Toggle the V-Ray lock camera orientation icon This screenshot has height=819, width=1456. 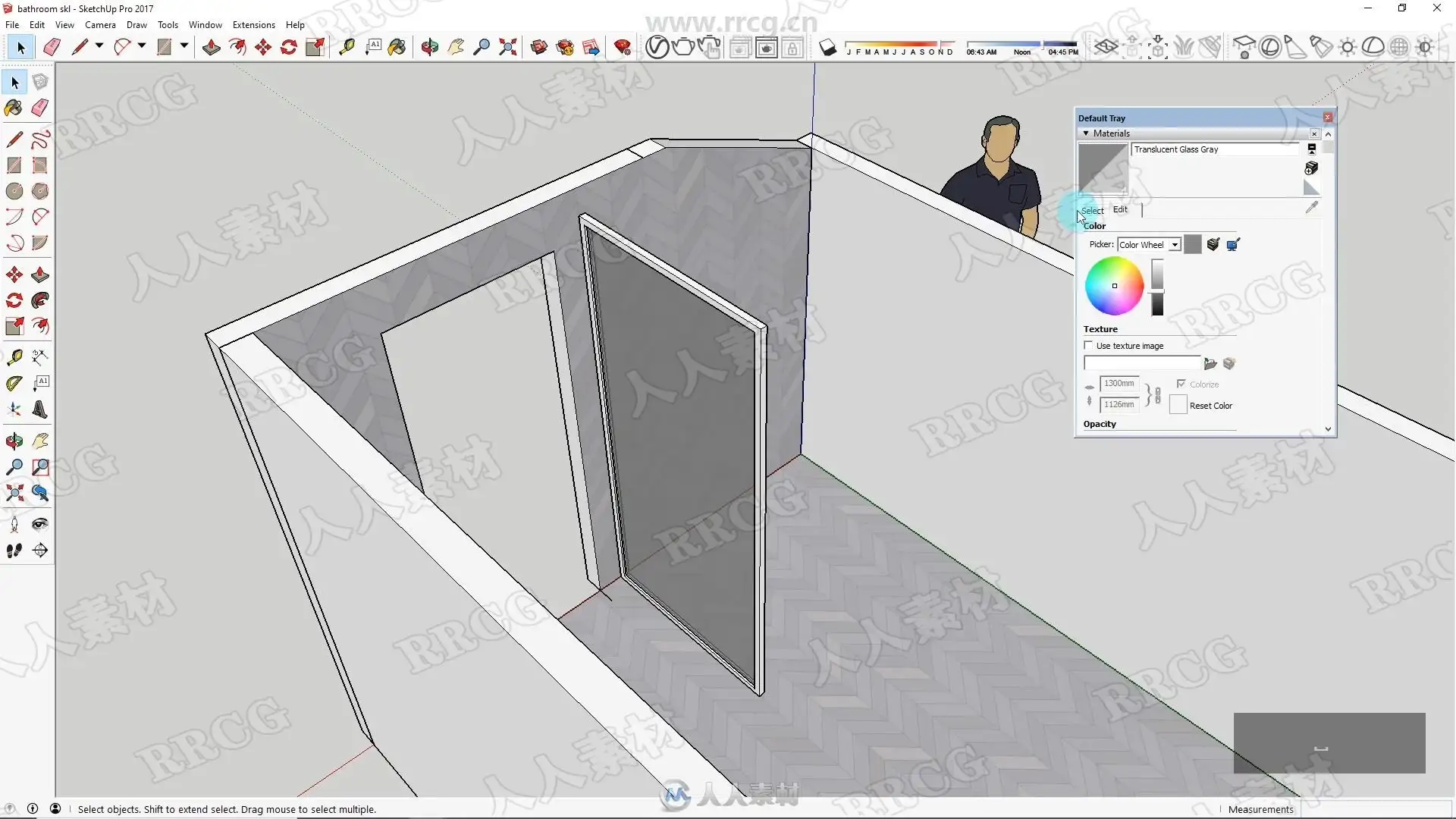pyautogui.click(x=792, y=47)
